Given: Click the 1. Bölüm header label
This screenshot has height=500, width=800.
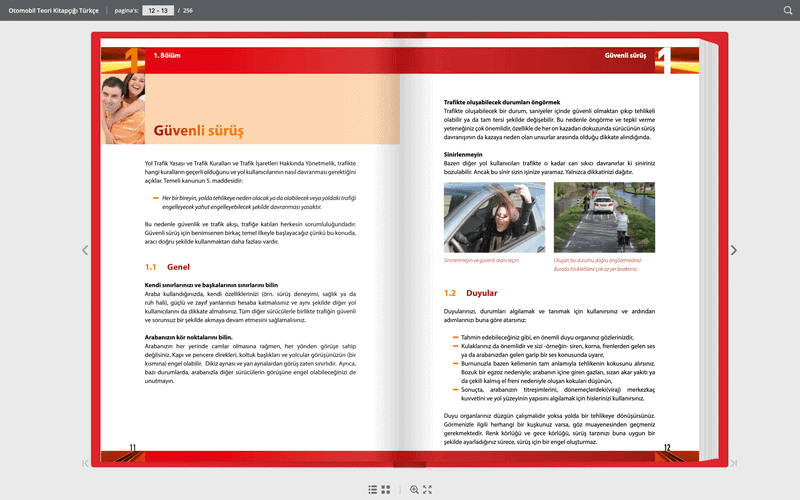Looking at the screenshot, I should pyautogui.click(x=167, y=55).
